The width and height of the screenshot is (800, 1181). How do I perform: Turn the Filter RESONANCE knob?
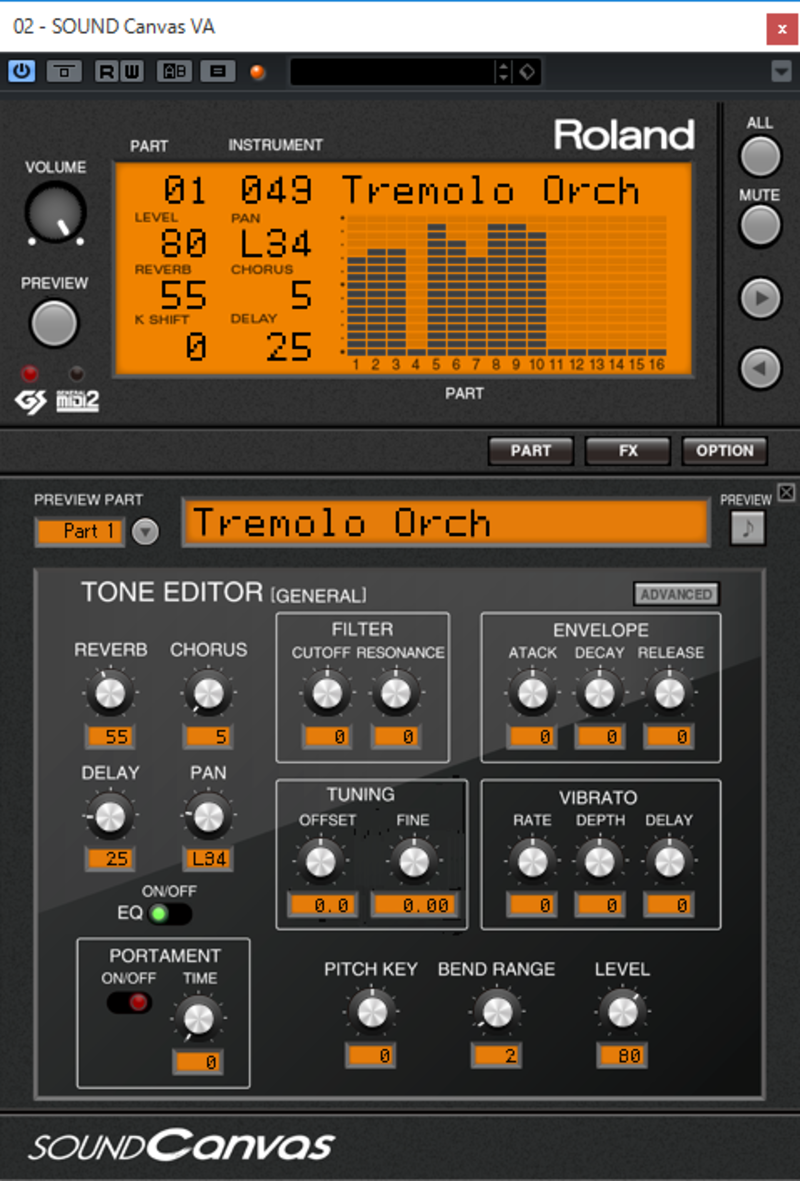395,693
